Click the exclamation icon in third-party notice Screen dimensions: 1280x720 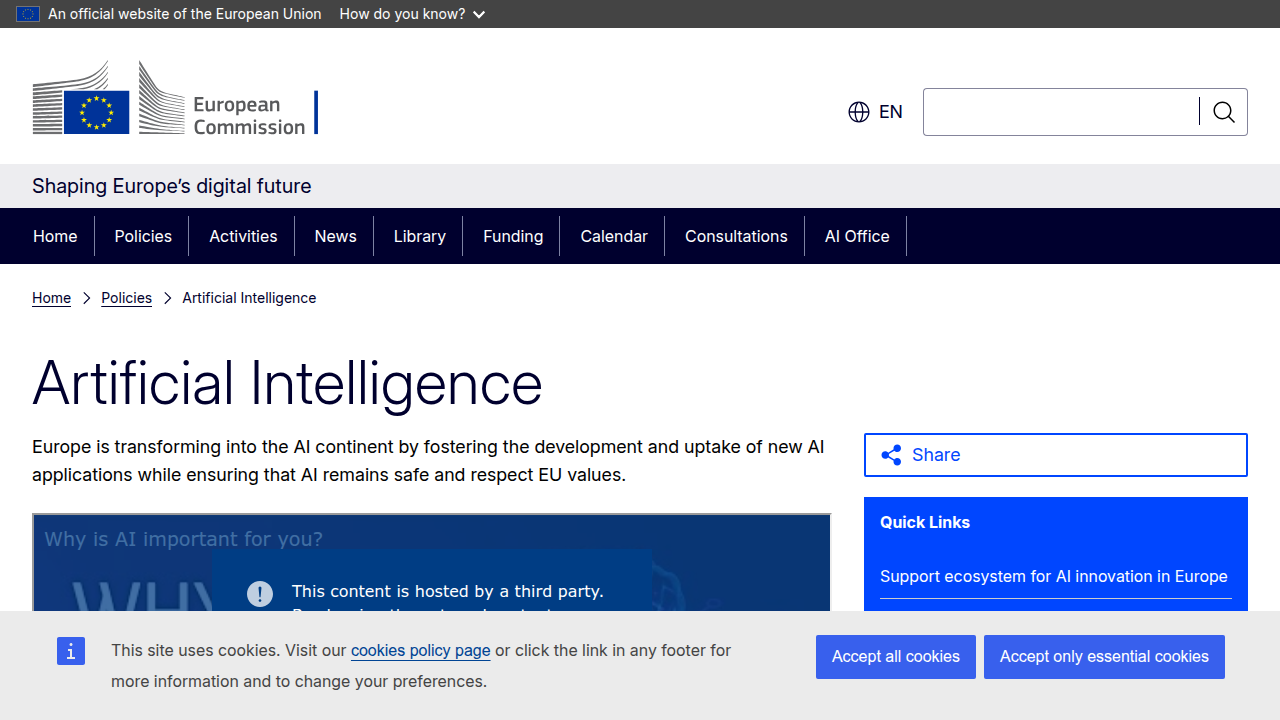(x=260, y=594)
